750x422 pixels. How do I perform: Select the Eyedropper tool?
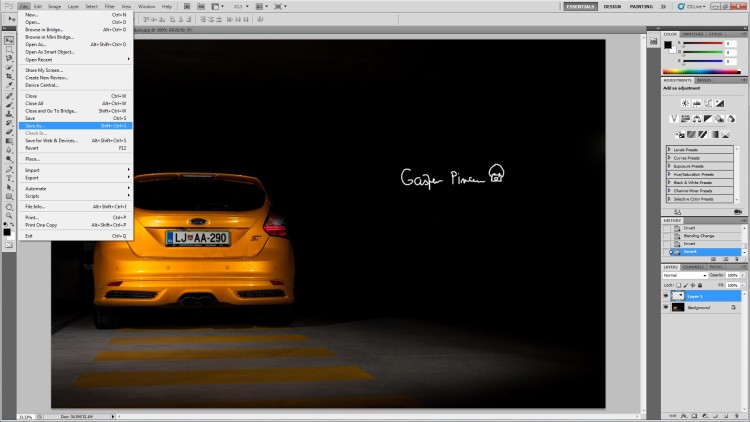click(x=9, y=85)
